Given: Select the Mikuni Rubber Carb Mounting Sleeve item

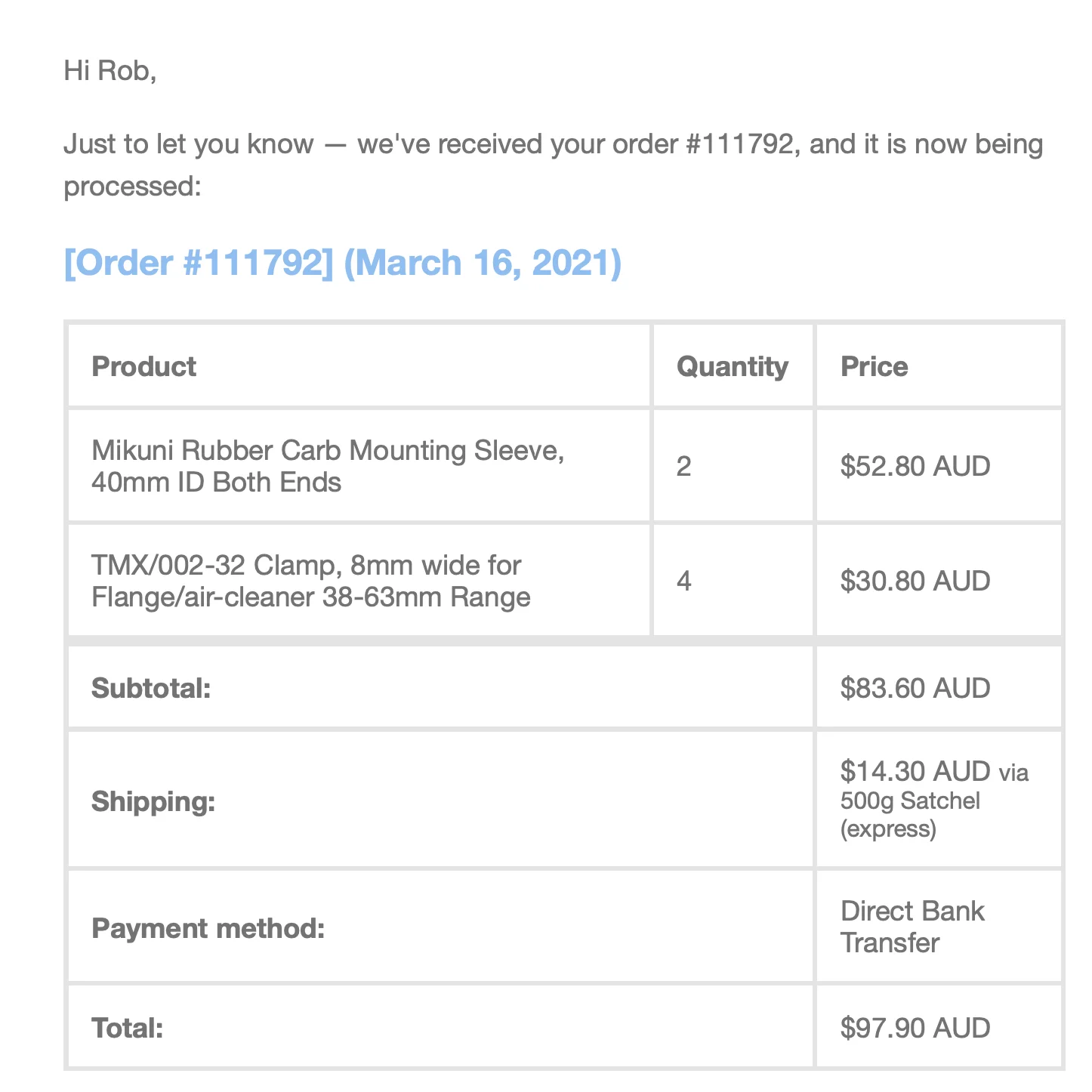Looking at the screenshot, I should click(327, 465).
